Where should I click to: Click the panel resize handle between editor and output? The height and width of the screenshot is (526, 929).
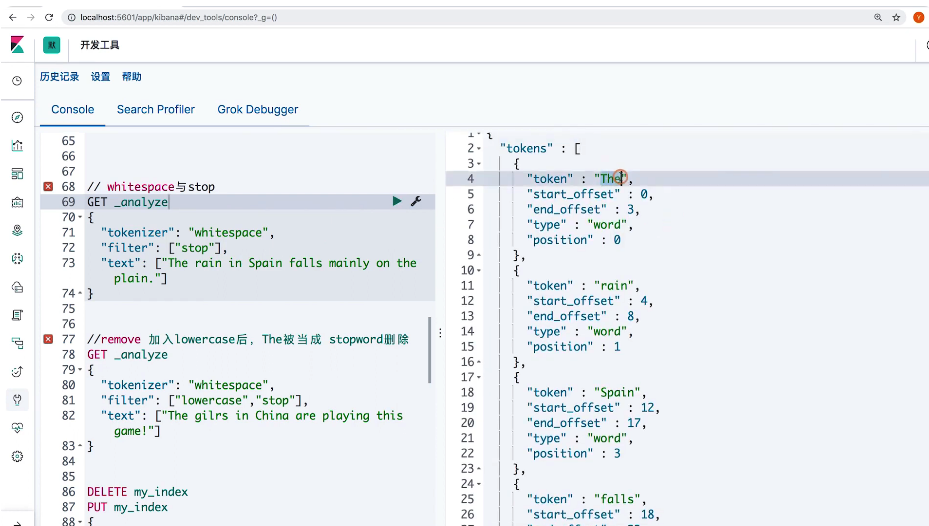point(440,332)
